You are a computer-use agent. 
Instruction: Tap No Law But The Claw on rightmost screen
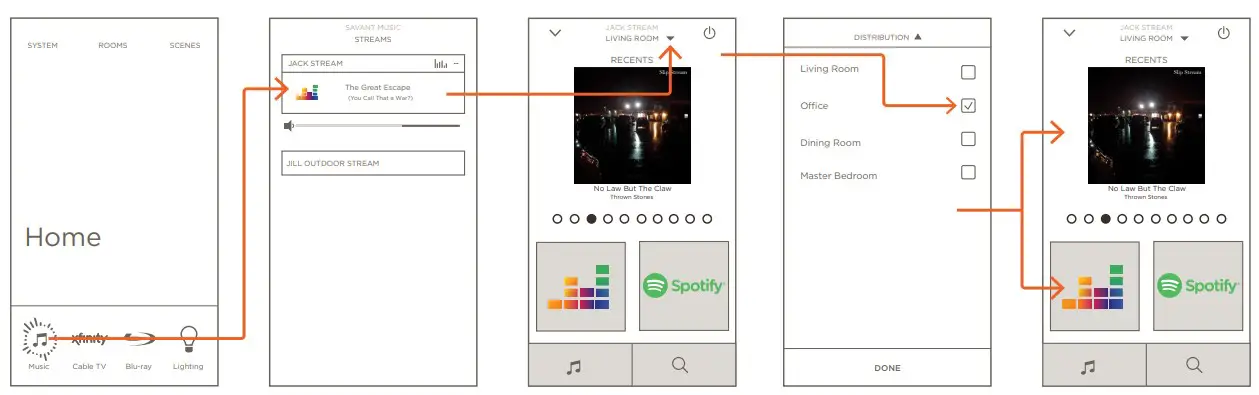click(1146, 189)
